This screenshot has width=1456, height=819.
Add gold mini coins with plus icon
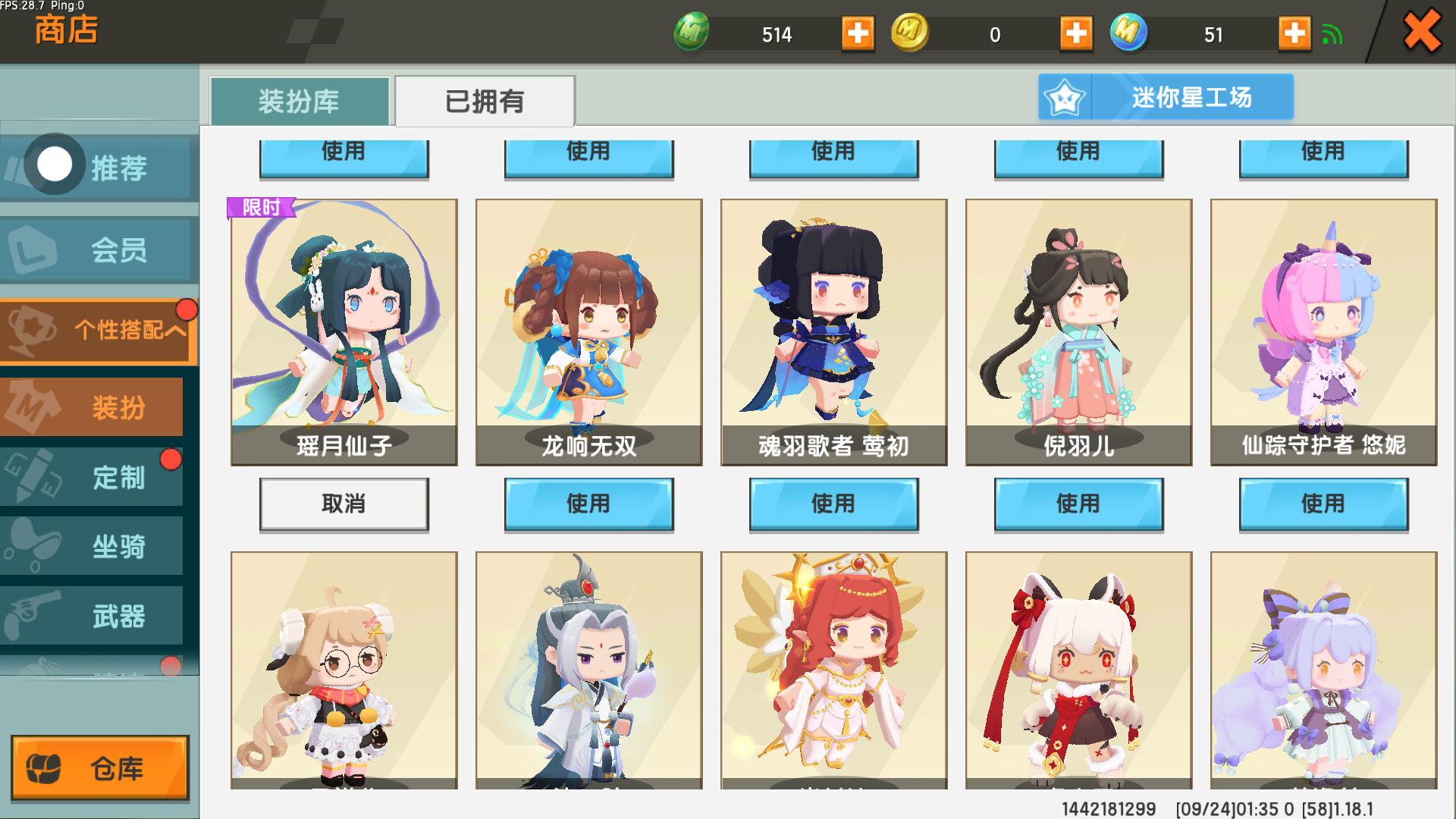coord(1076,33)
